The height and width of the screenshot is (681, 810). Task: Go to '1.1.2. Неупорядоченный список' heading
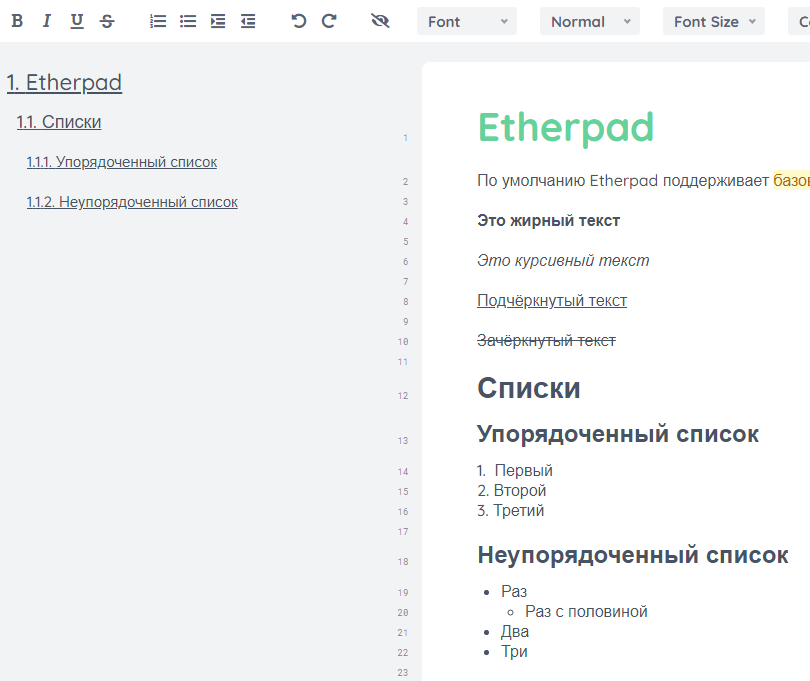[132, 202]
